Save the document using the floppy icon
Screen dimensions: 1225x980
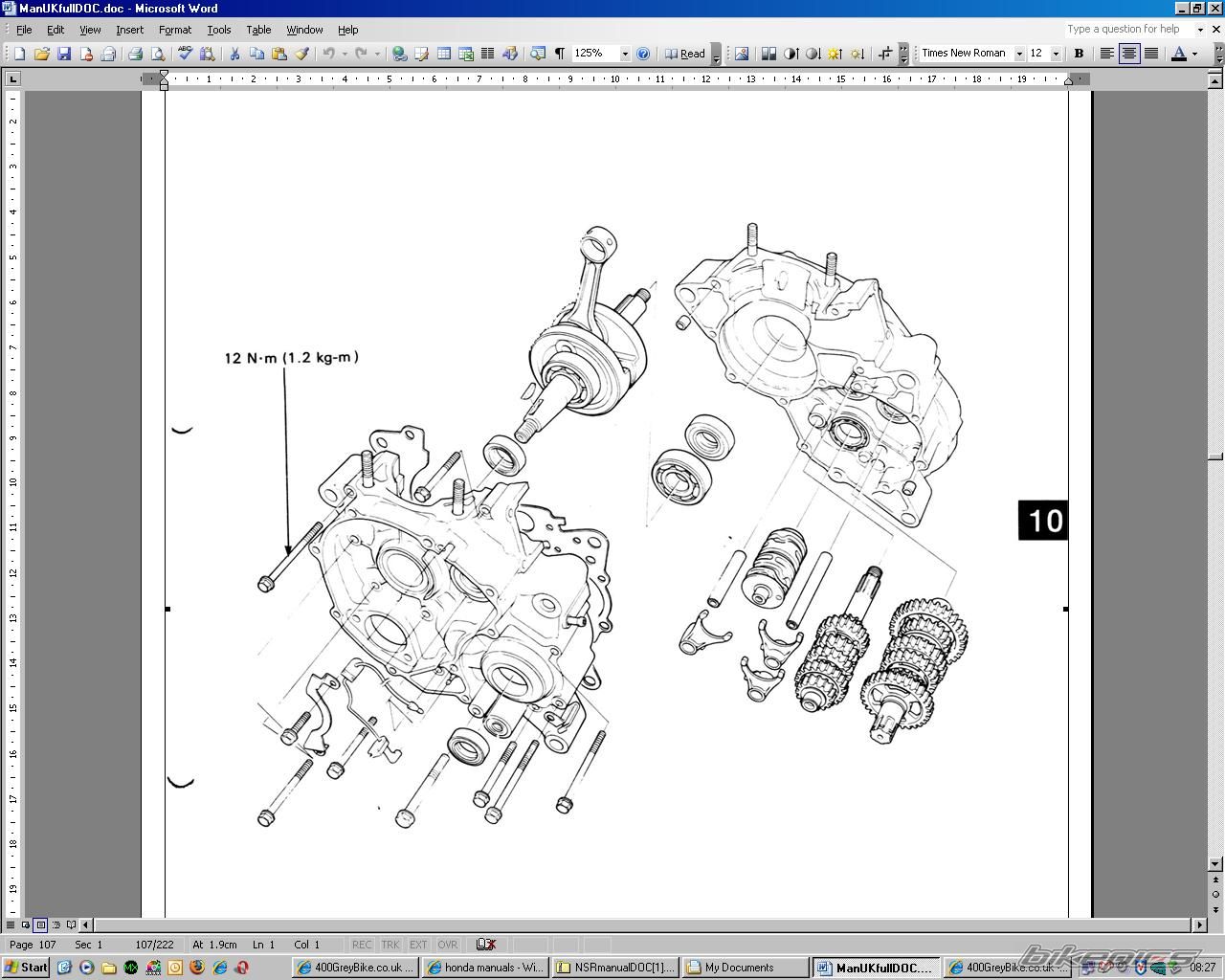pos(64,54)
